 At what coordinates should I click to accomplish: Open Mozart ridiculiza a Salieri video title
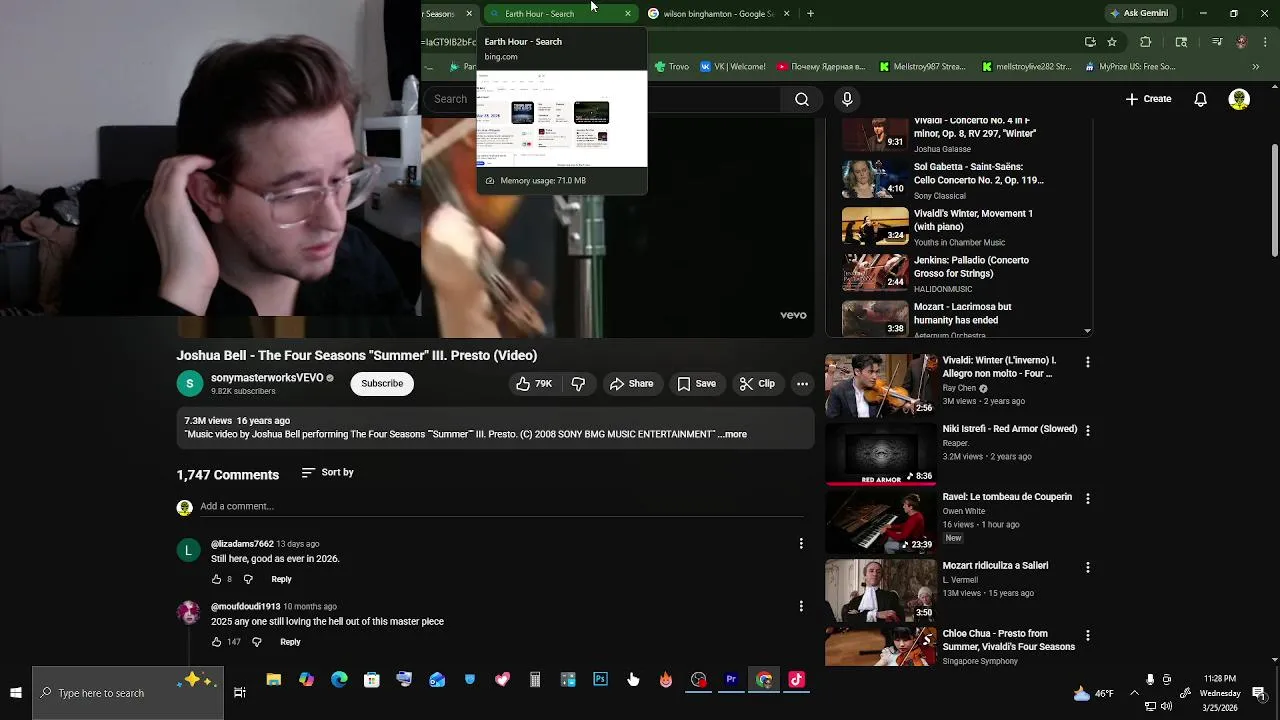(995, 566)
